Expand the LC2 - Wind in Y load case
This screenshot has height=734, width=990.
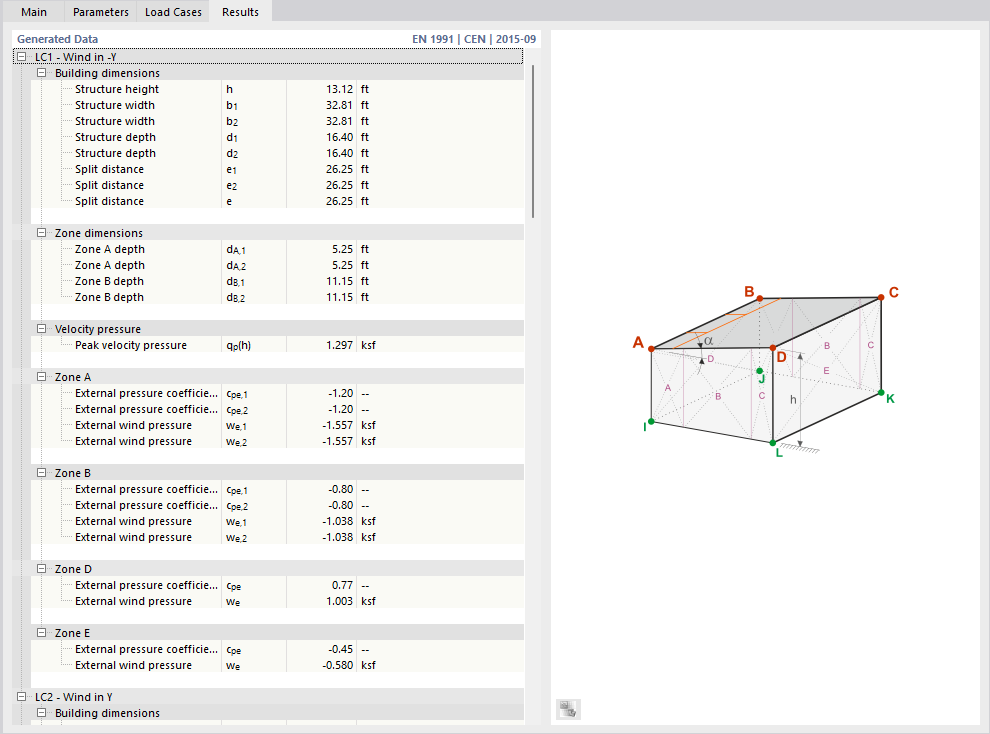[20, 697]
